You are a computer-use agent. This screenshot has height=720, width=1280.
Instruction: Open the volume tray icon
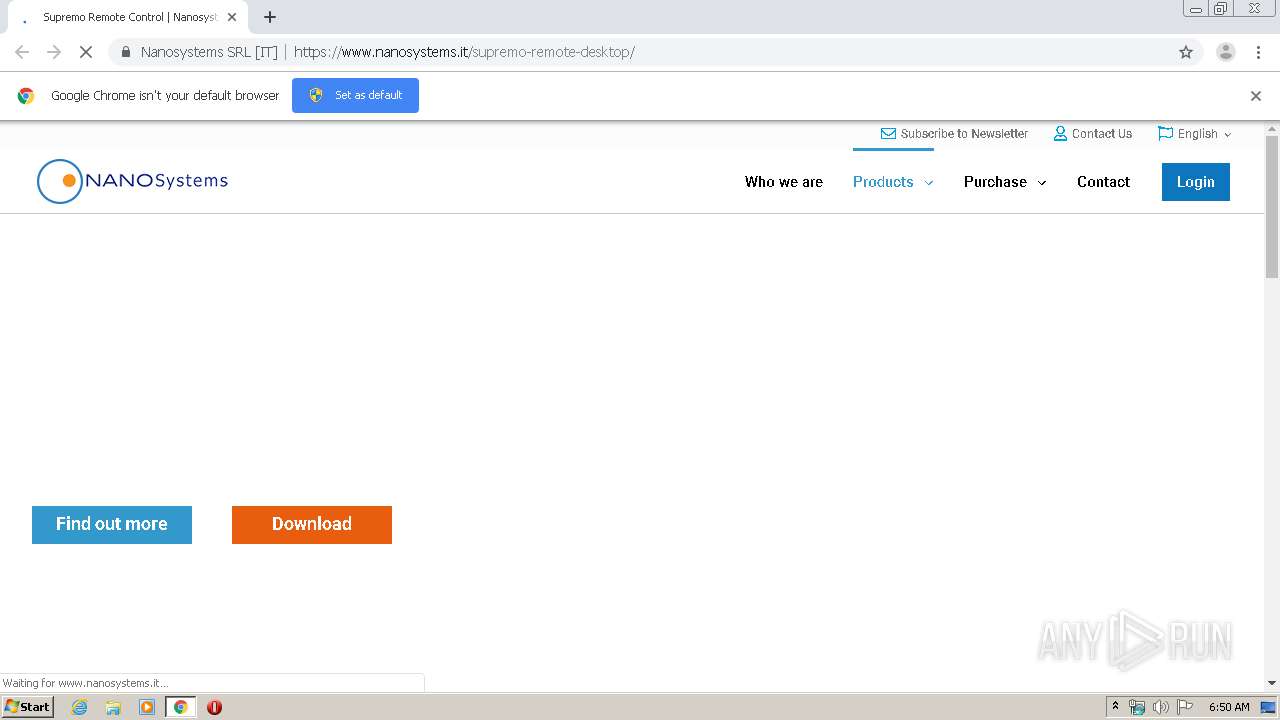pyautogui.click(x=1161, y=707)
